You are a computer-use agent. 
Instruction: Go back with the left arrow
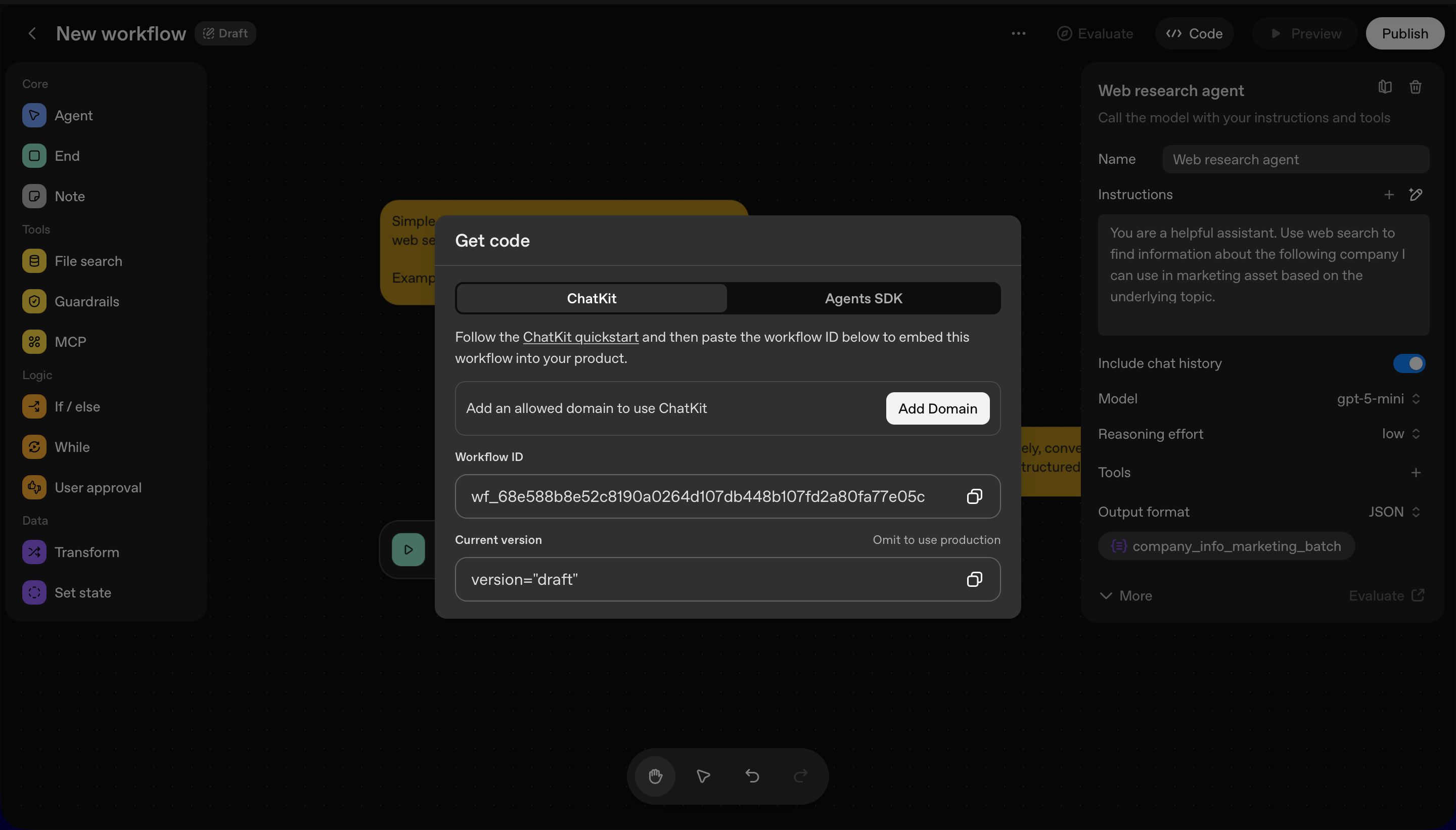coord(32,34)
